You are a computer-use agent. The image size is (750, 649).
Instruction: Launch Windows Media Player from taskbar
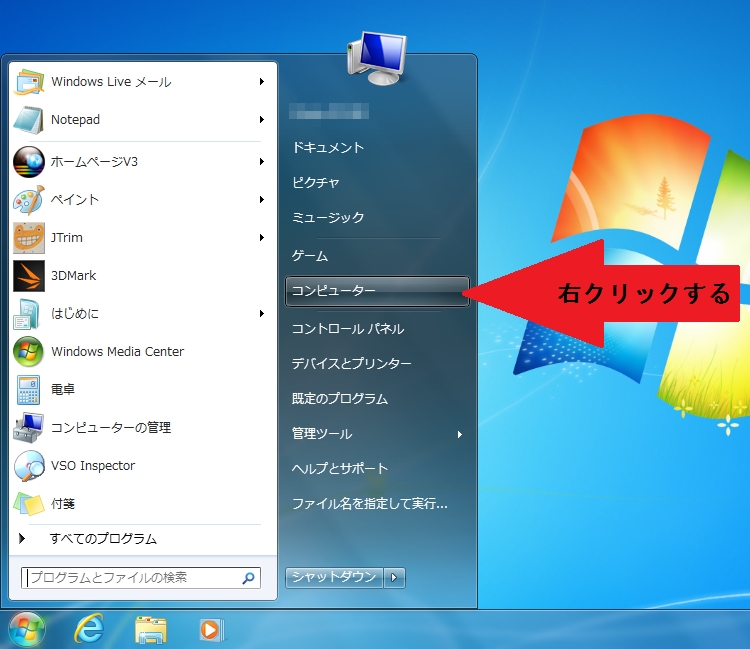pos(211,629)
